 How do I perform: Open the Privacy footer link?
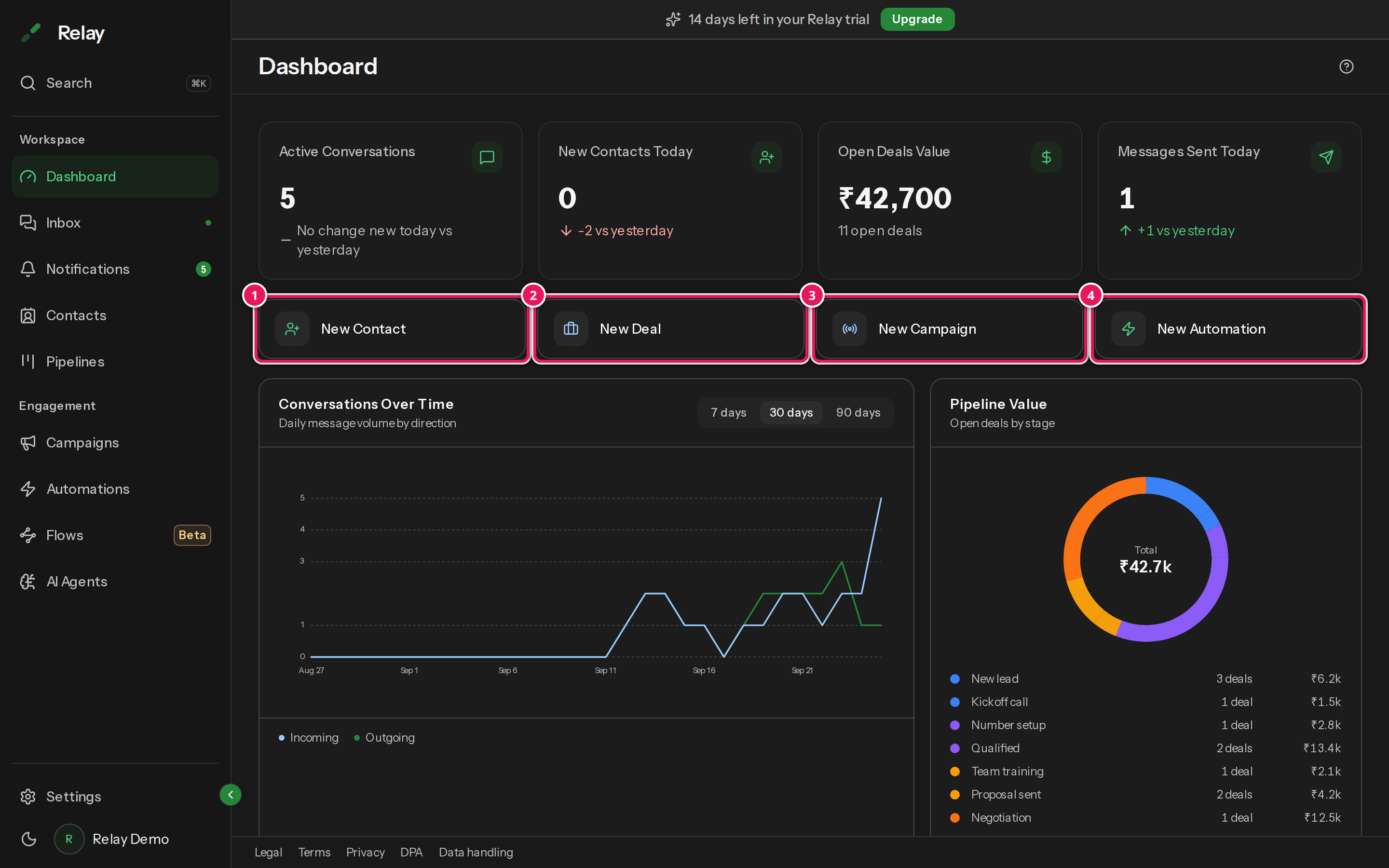coord(365,853)
